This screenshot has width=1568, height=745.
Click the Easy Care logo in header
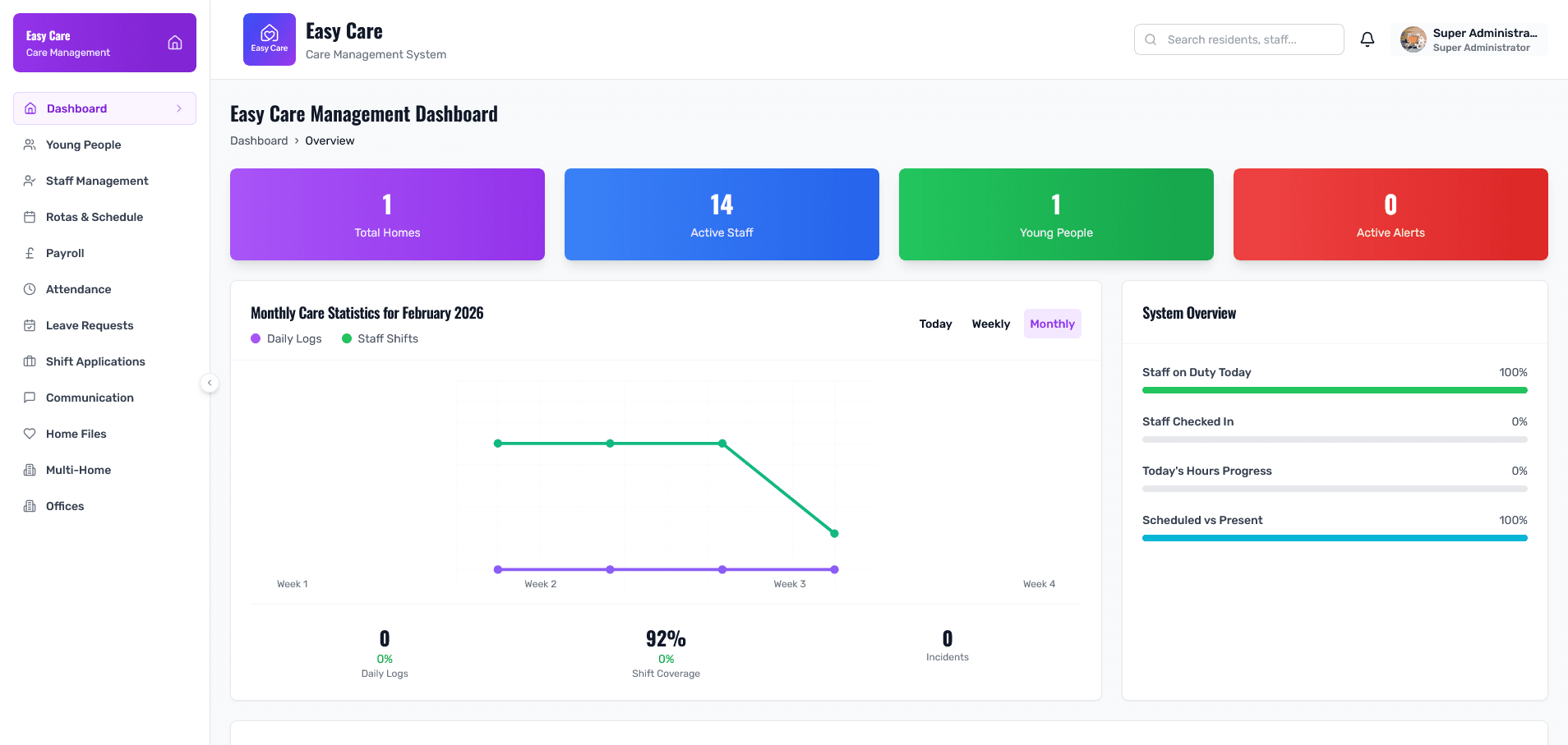[x=270, y=39]
